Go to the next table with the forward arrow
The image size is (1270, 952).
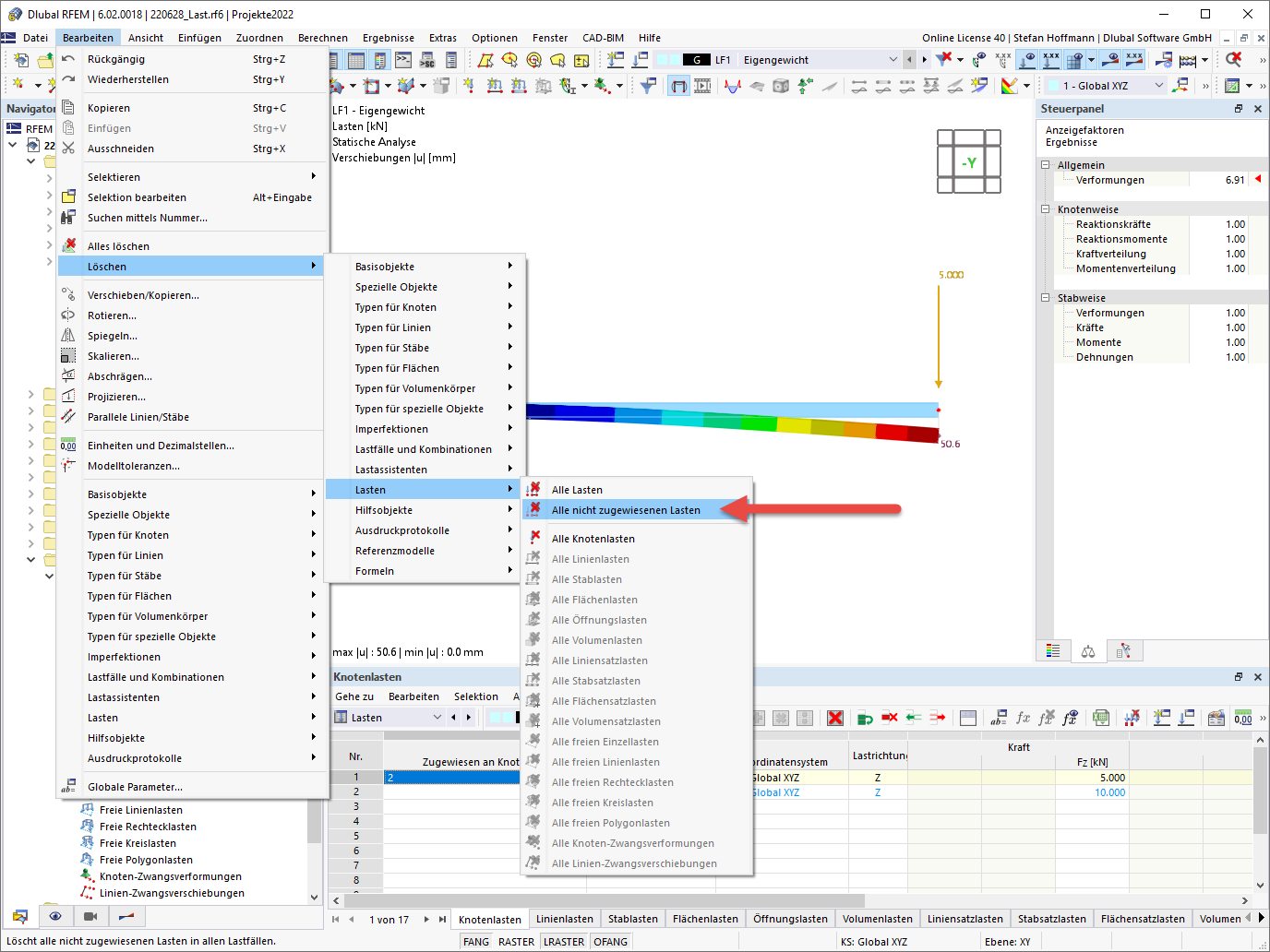coord(426,919)
